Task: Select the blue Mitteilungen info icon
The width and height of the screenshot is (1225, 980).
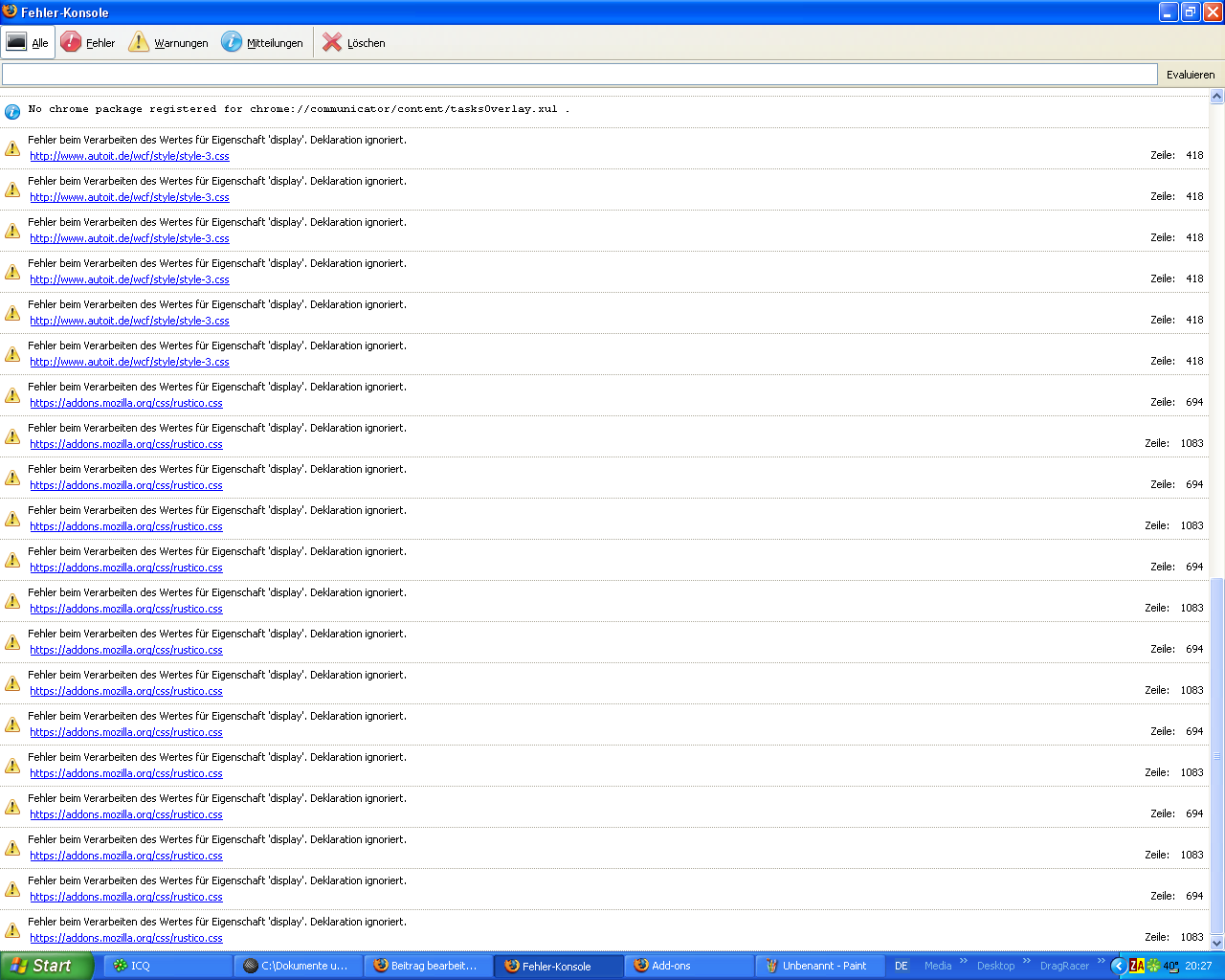Action: point(232,42)
